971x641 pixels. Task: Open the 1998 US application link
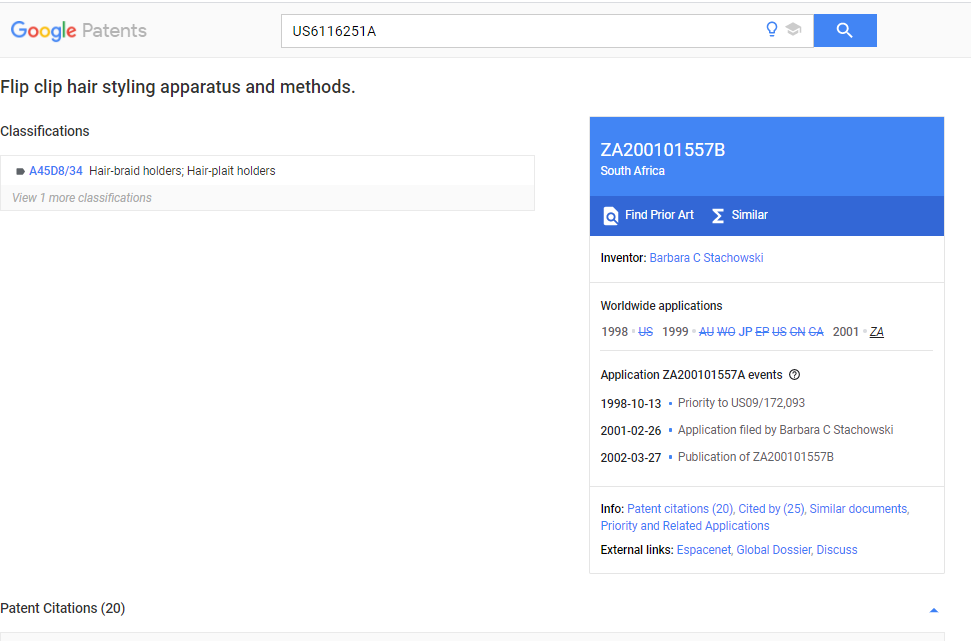(x=645, y=332)
